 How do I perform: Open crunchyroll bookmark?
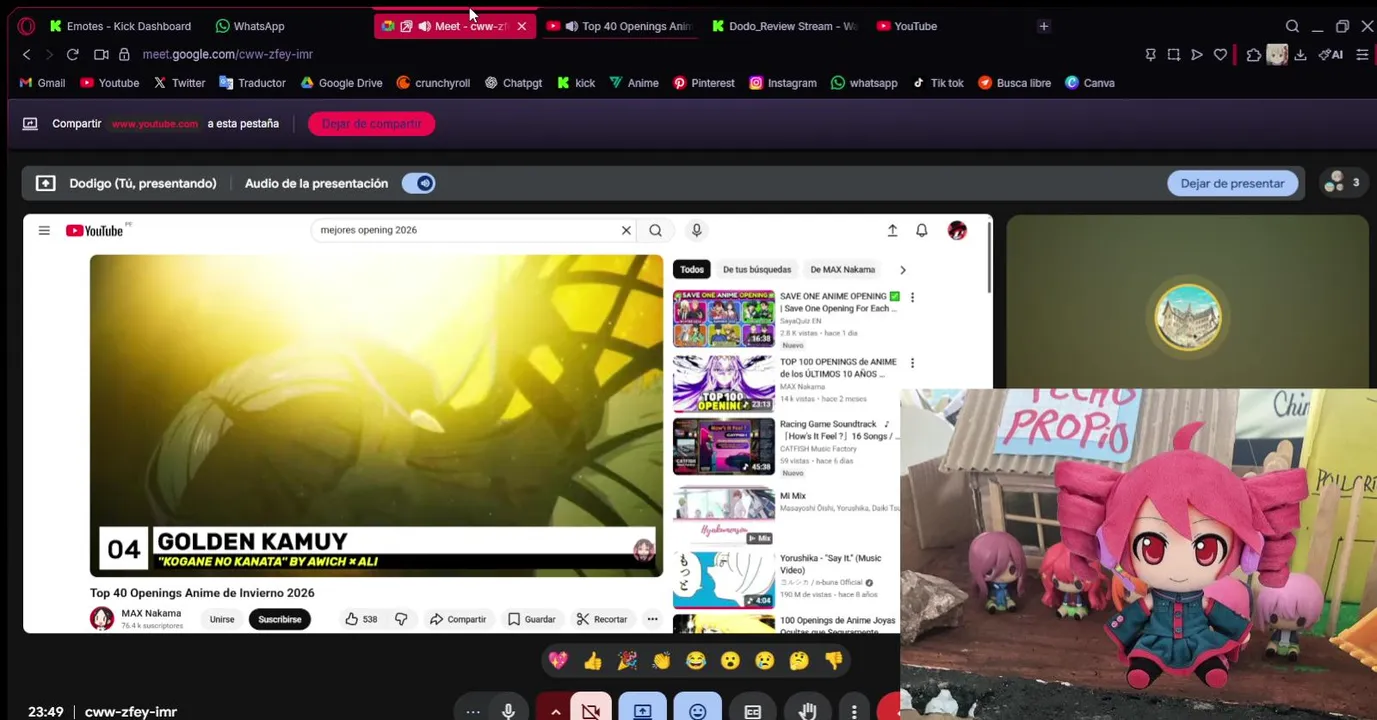[x=433, y=83]
